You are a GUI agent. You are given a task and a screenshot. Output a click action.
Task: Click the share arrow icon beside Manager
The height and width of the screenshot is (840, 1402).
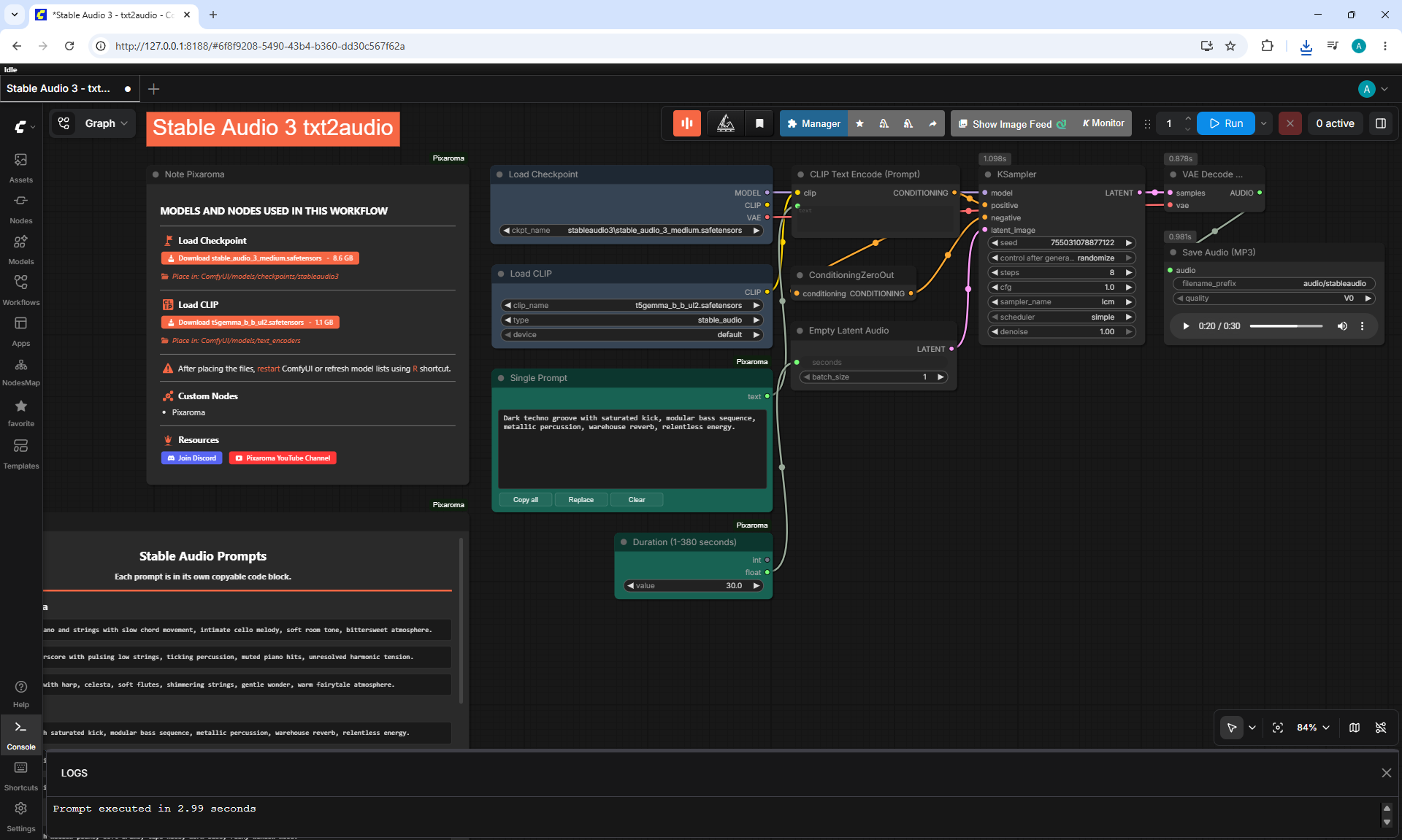[932, 123]
